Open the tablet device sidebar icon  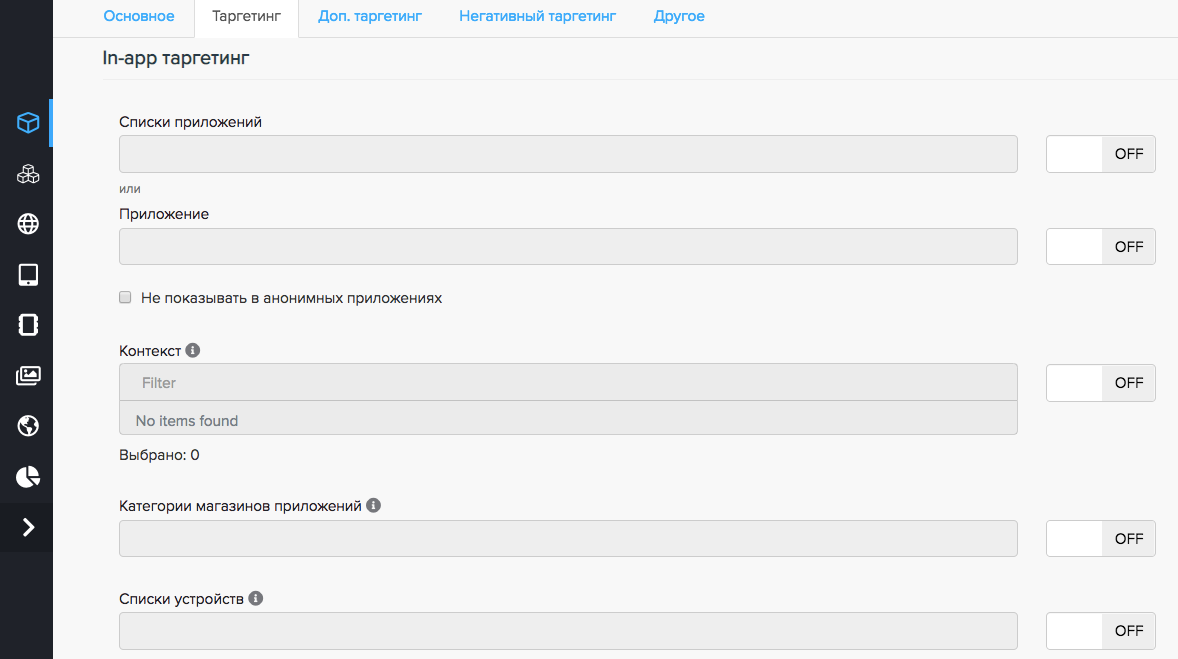tap(27, 275)
